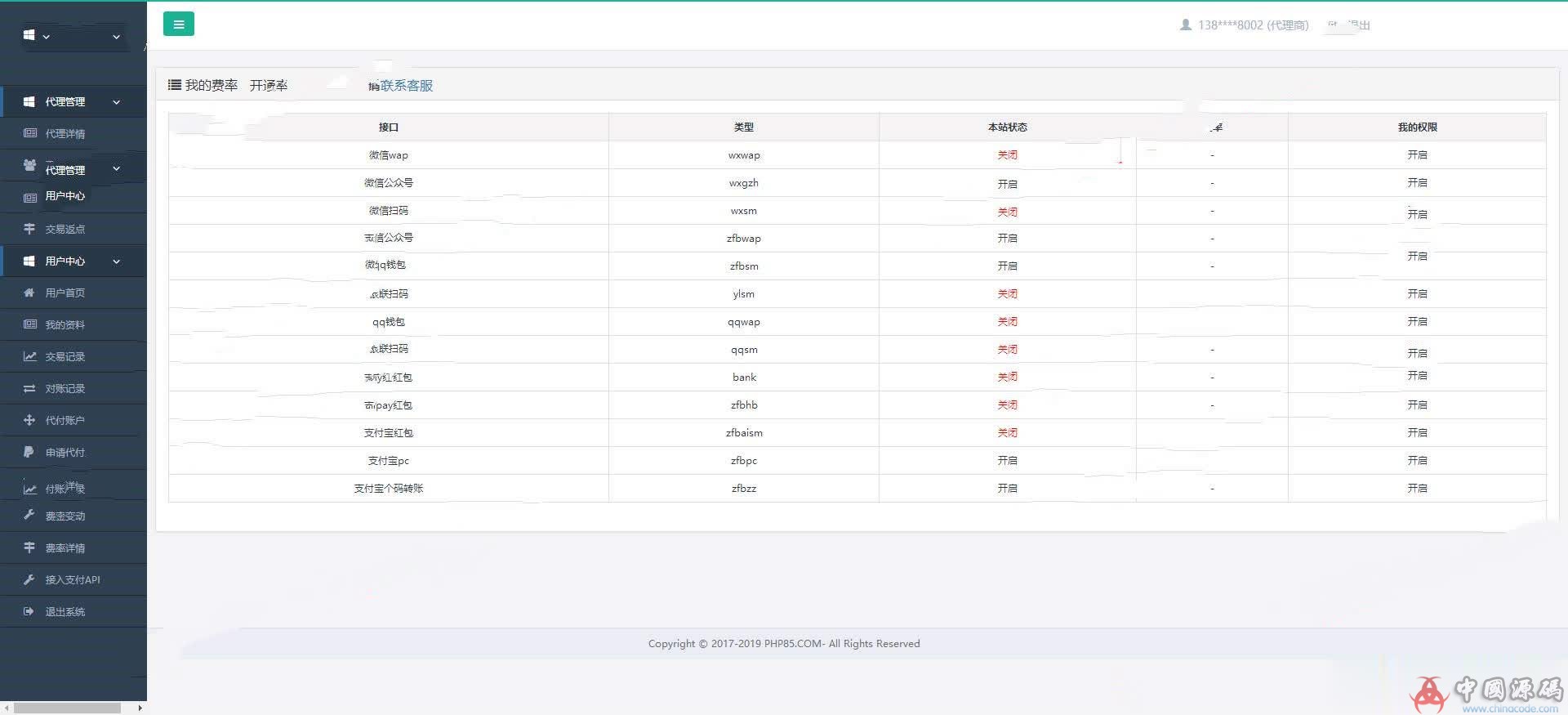This screenshot has height=715, width=1568.
Task: Click the user avatar icon in the header
Action: pyautogui.click(x=1186, y=25)
